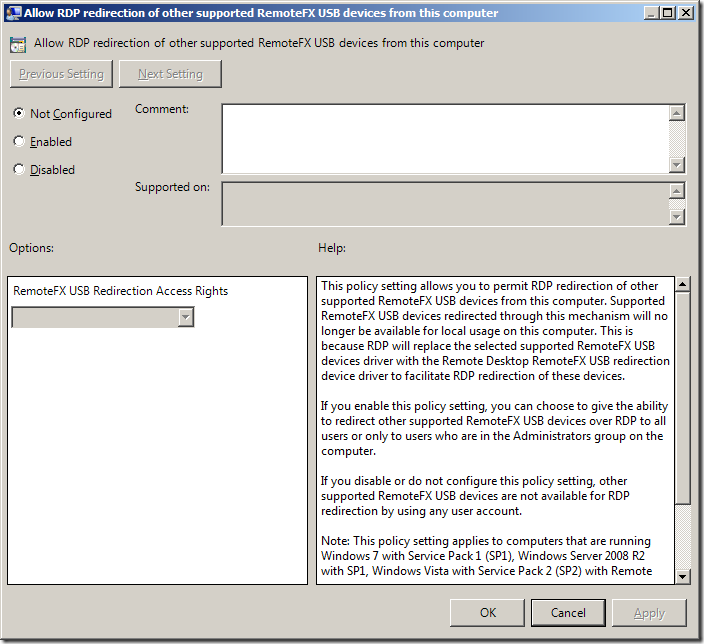The width and height of the screenshot is (704, 644).
Task: Click the policy setting icon beside the heading
Action: tap(18, 44)
